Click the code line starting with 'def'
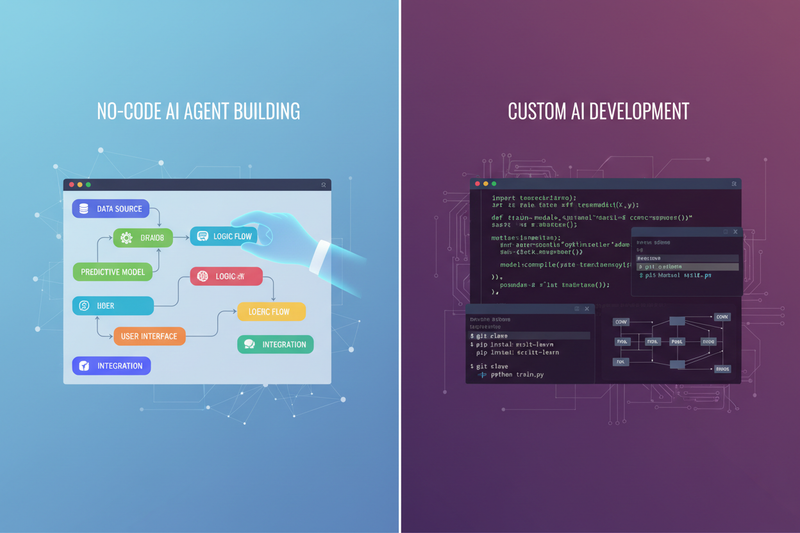The height and width of the screenshot is (533, 800). click(592, 217)
